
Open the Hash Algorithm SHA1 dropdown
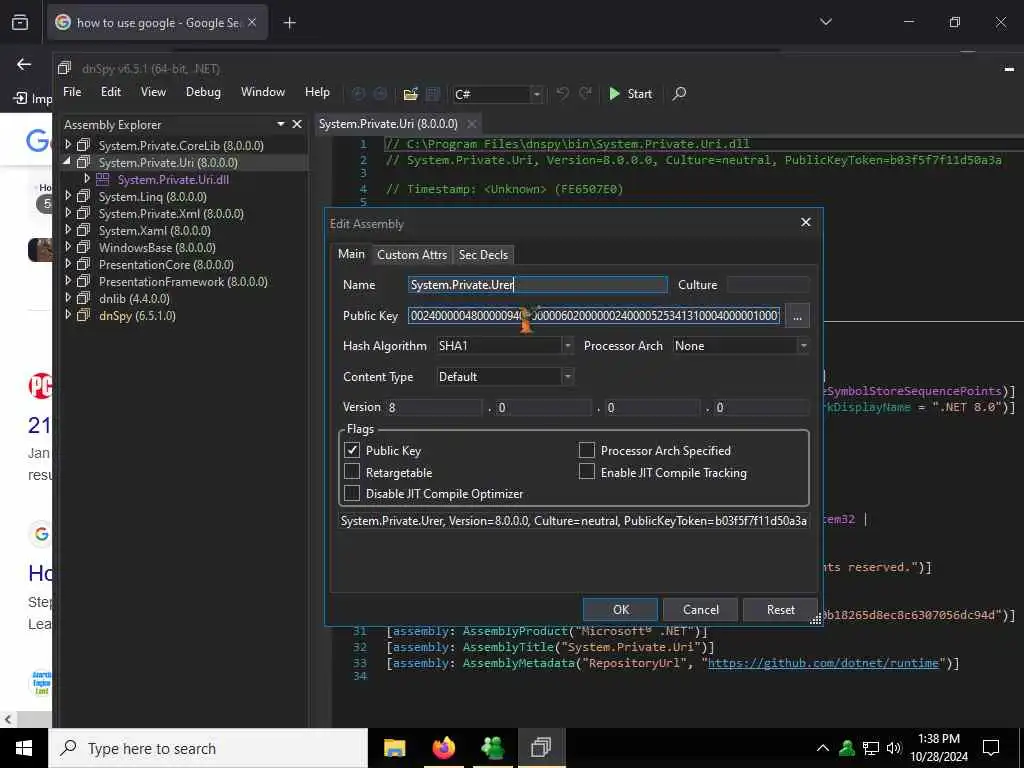[504, 345]
